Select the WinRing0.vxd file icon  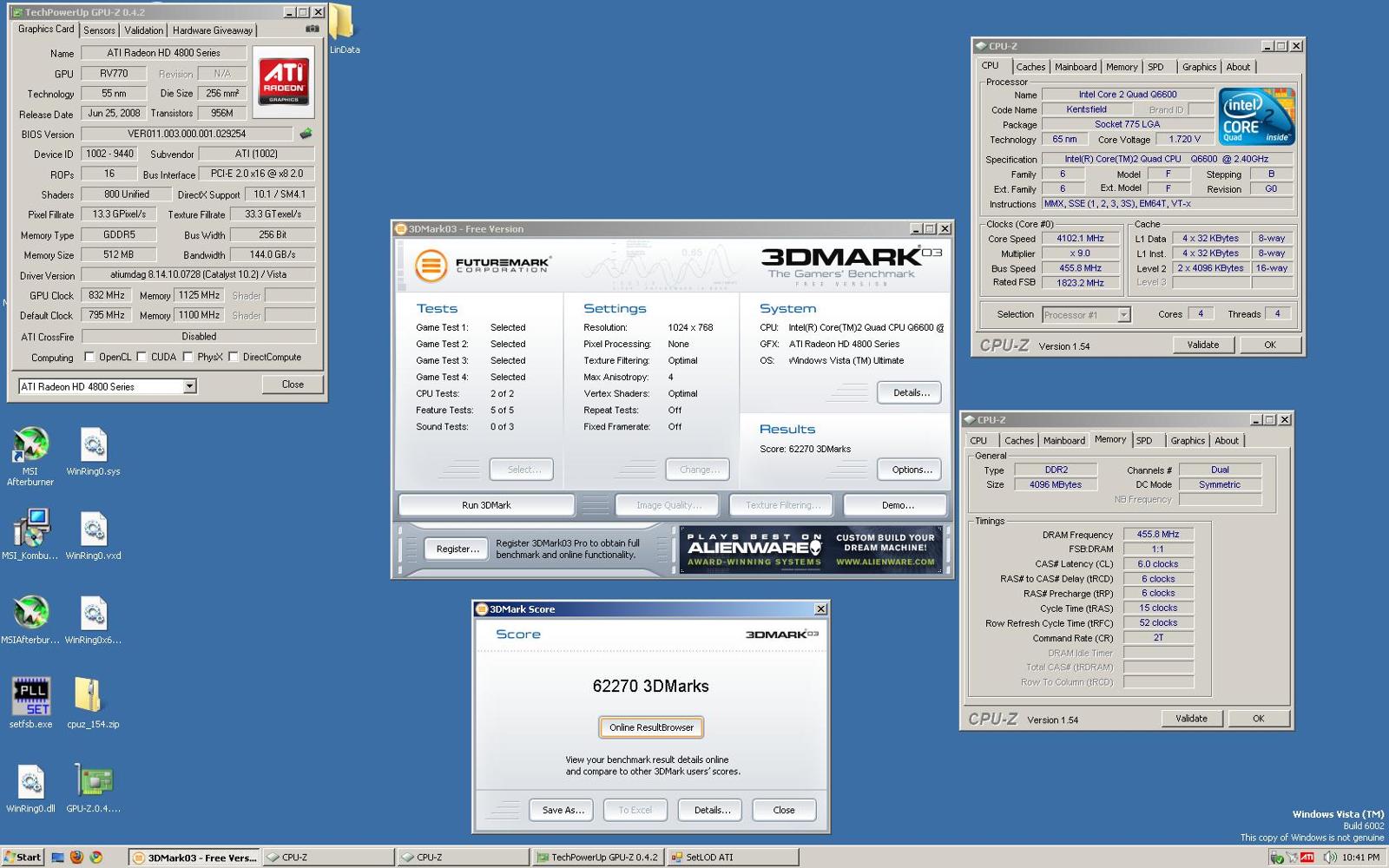tap(93, 535)
